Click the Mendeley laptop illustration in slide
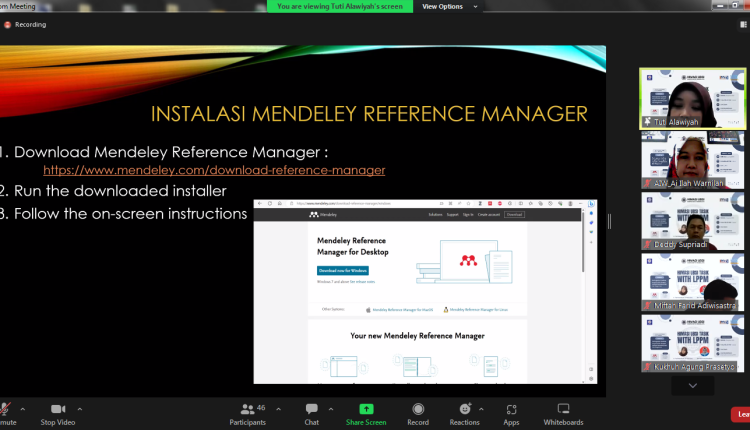Viewport: 750px width, 430px height. tap(464, 262)
